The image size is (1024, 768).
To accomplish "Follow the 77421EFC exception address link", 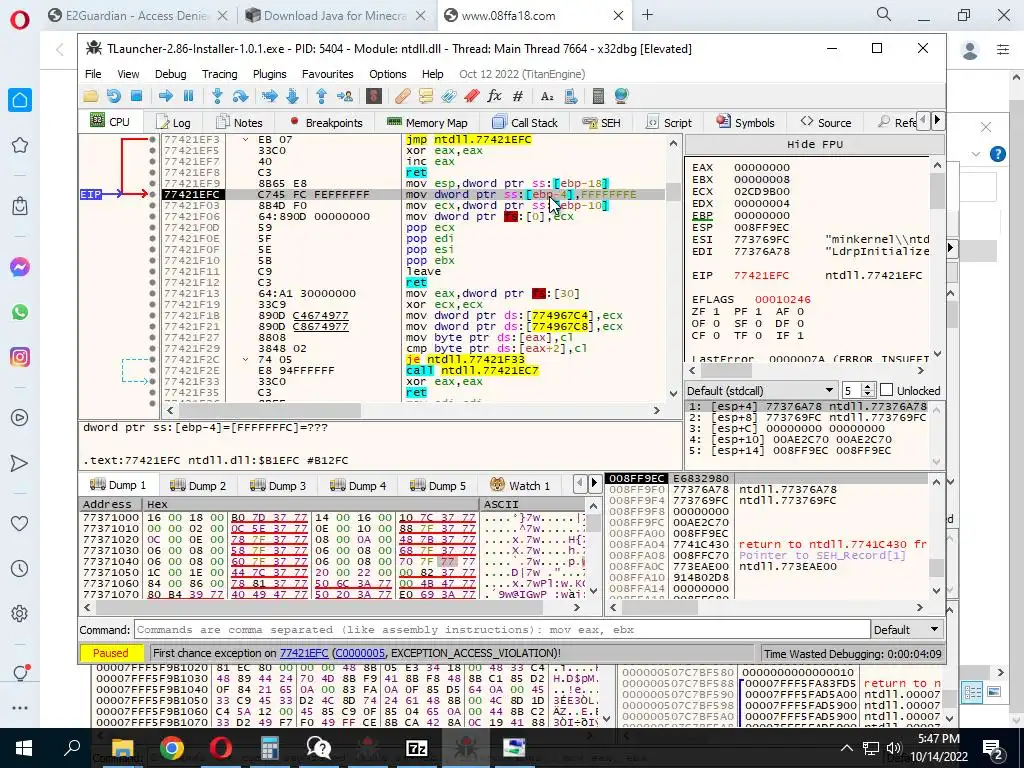I will (304, 653).
